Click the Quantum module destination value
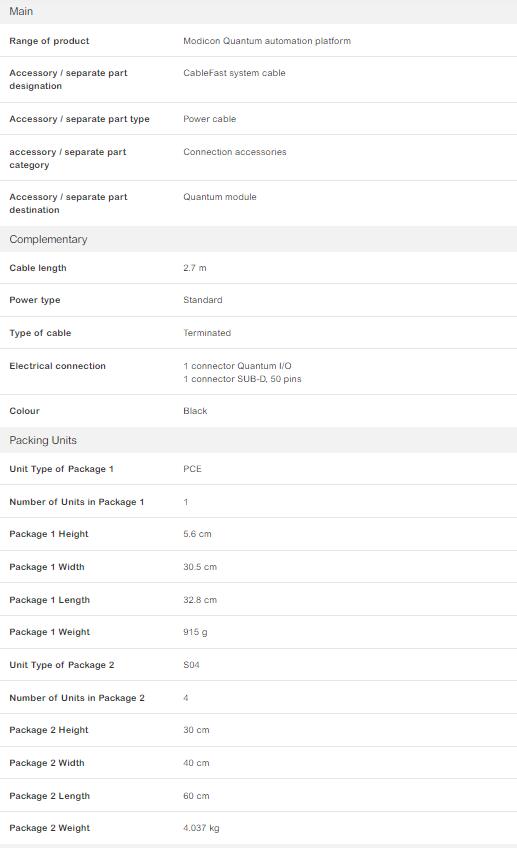 [220, 197]
